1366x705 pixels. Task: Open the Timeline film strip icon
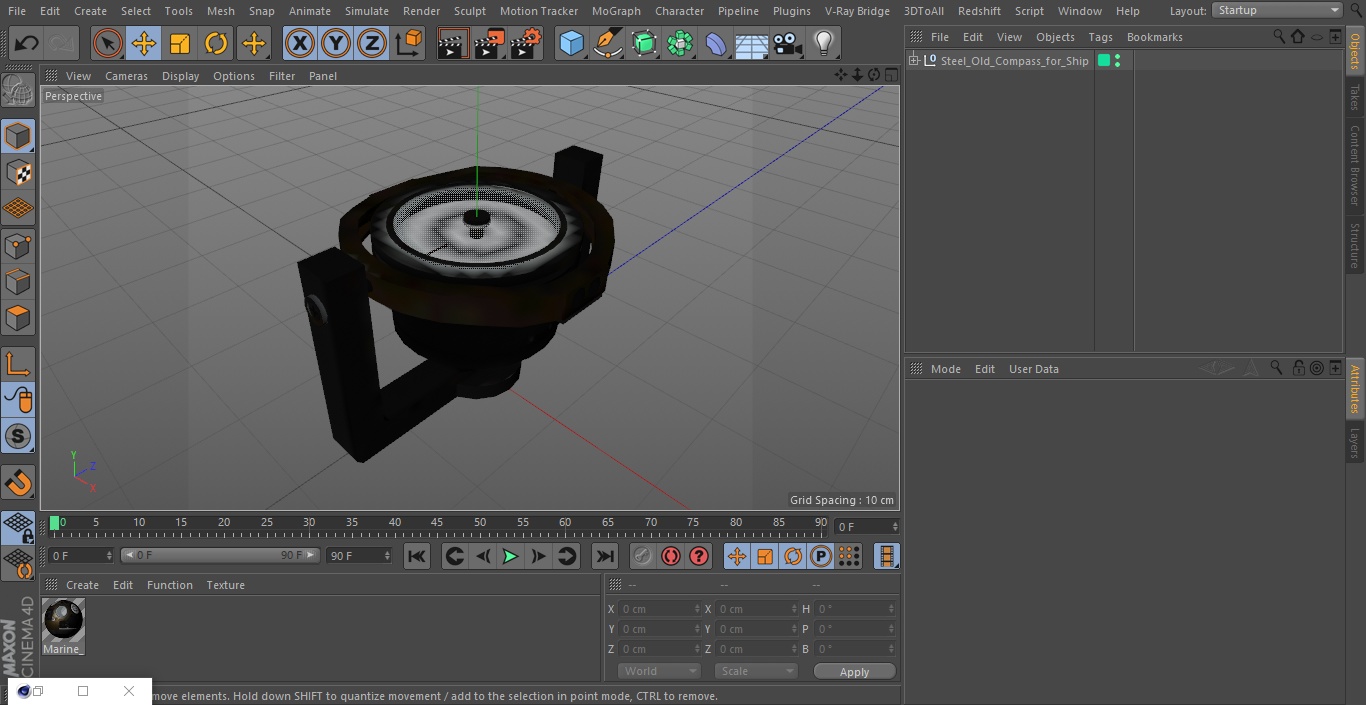click(x=886, y=556)
